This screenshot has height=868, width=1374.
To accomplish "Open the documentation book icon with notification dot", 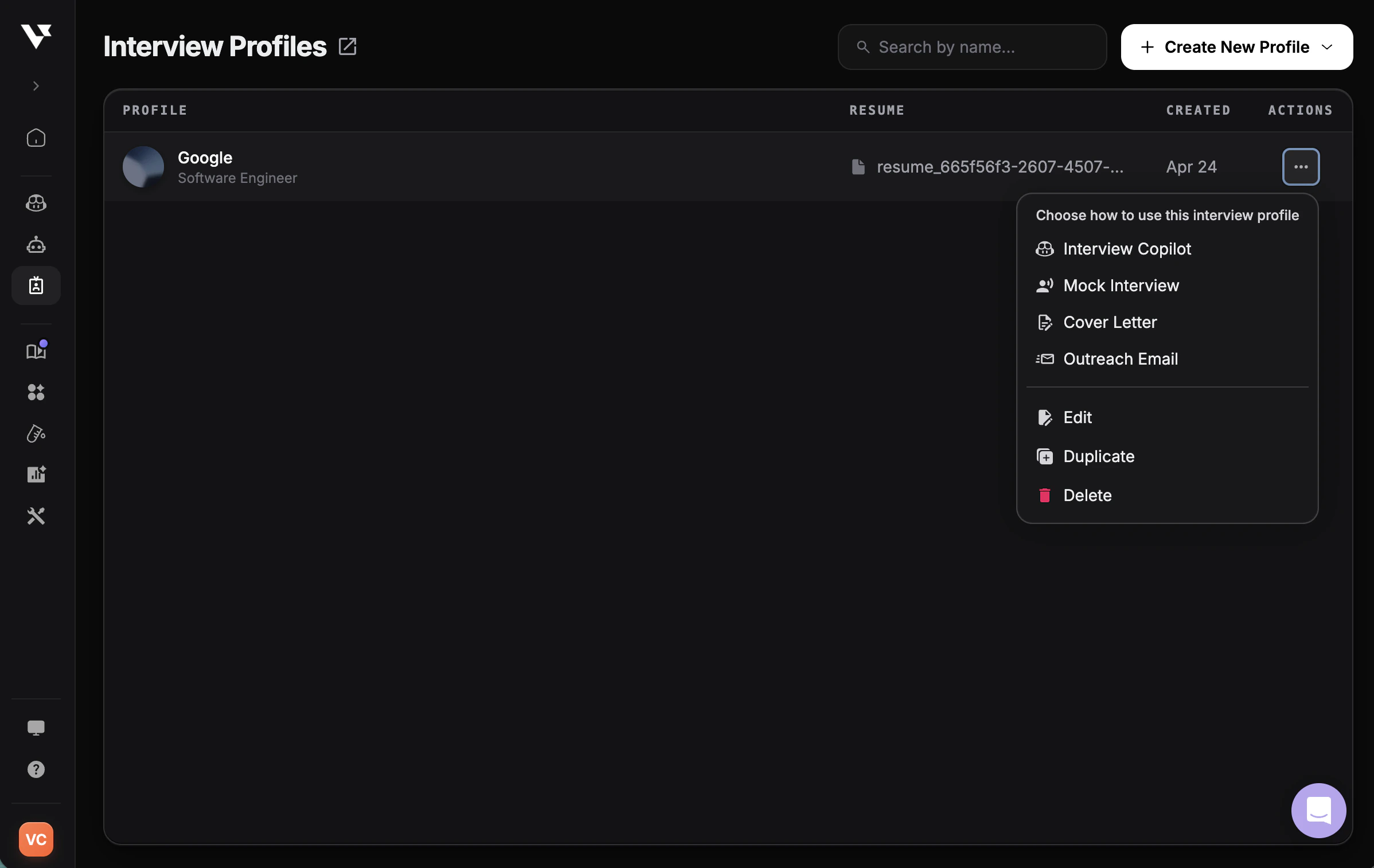I will (x=36, y=351).
